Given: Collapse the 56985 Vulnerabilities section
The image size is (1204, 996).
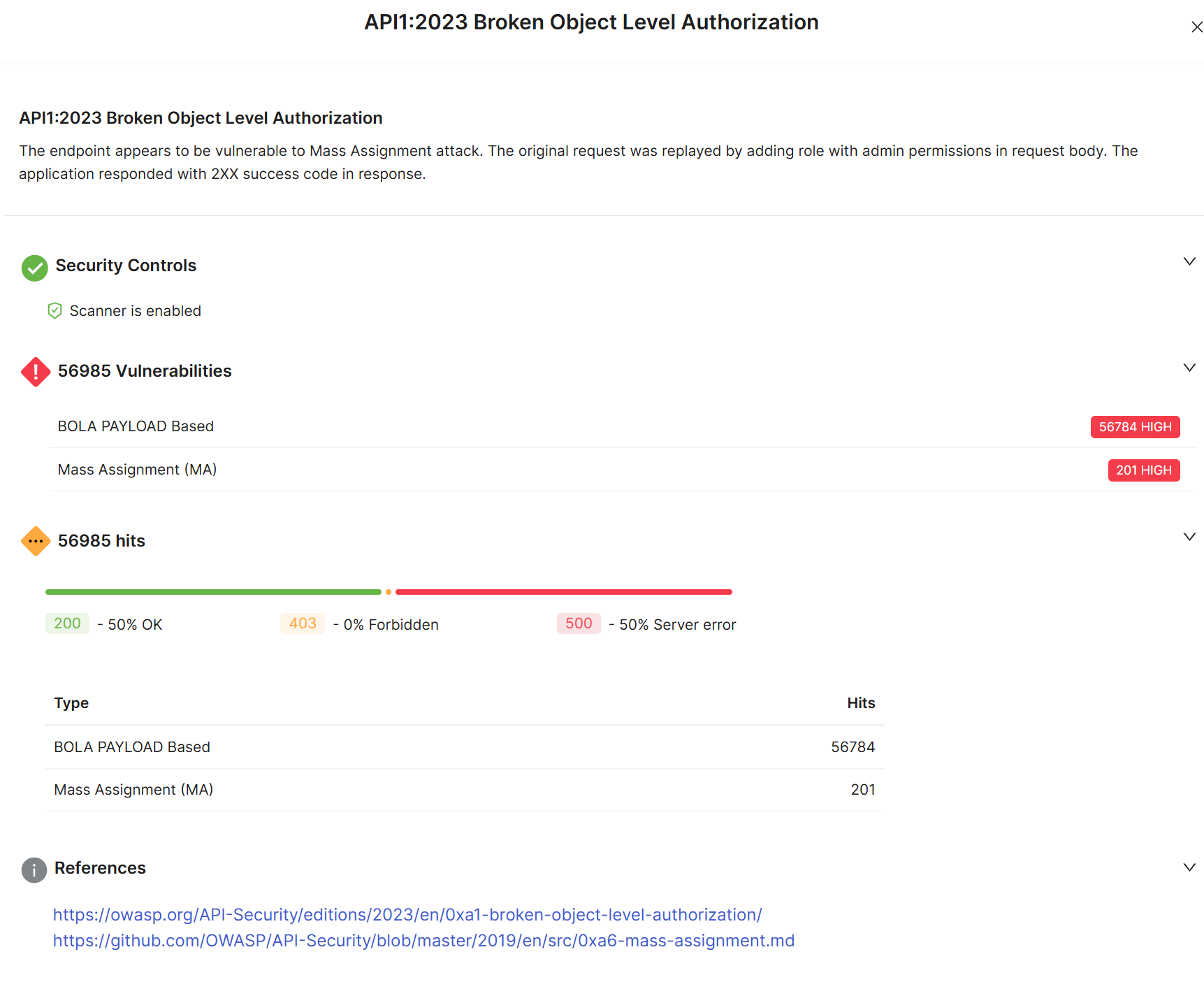Looking at the screenshot, I should click(1189, 368).
